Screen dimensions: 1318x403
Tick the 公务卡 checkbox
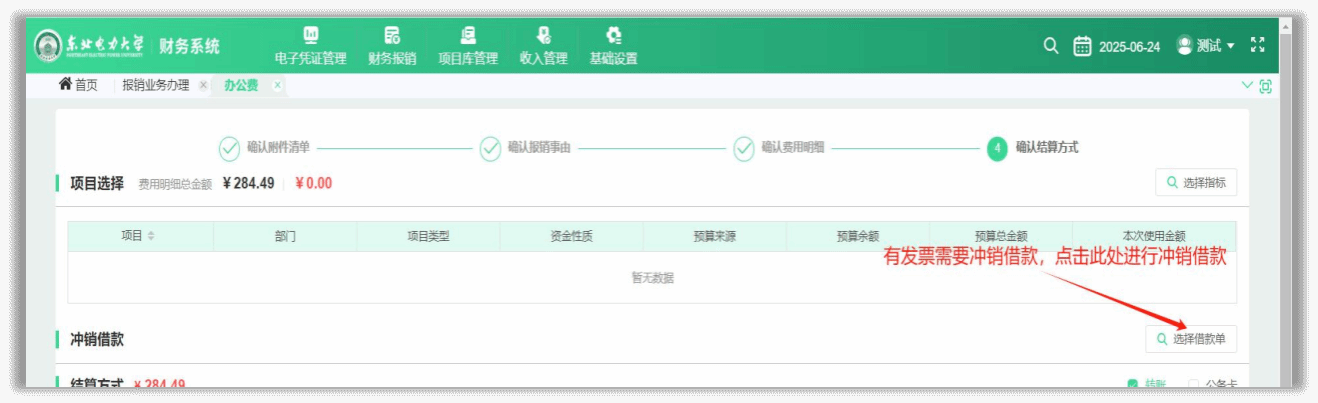[x=1193, y=384]
